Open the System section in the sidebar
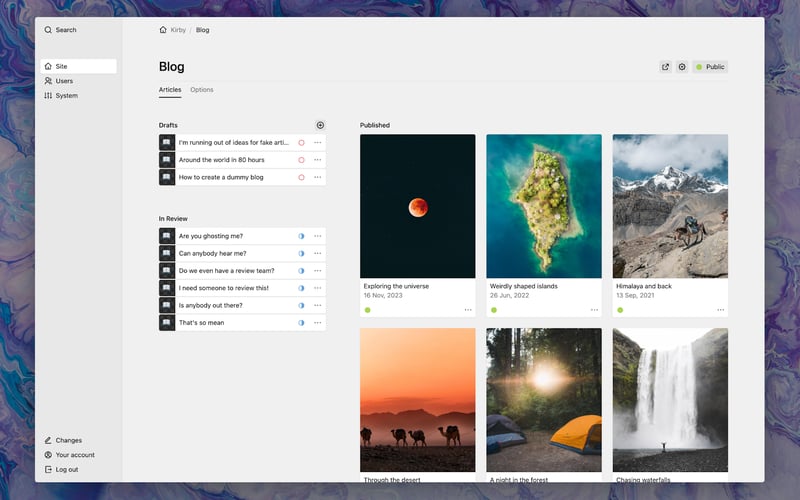The image size is (800, 500). (79, 95)
